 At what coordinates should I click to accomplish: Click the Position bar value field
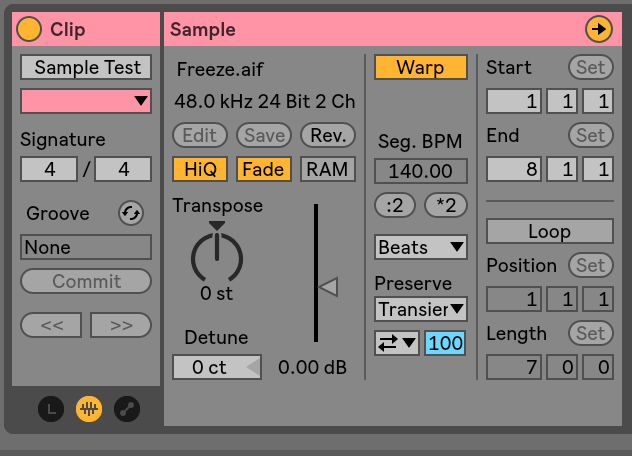coord(514,299)
